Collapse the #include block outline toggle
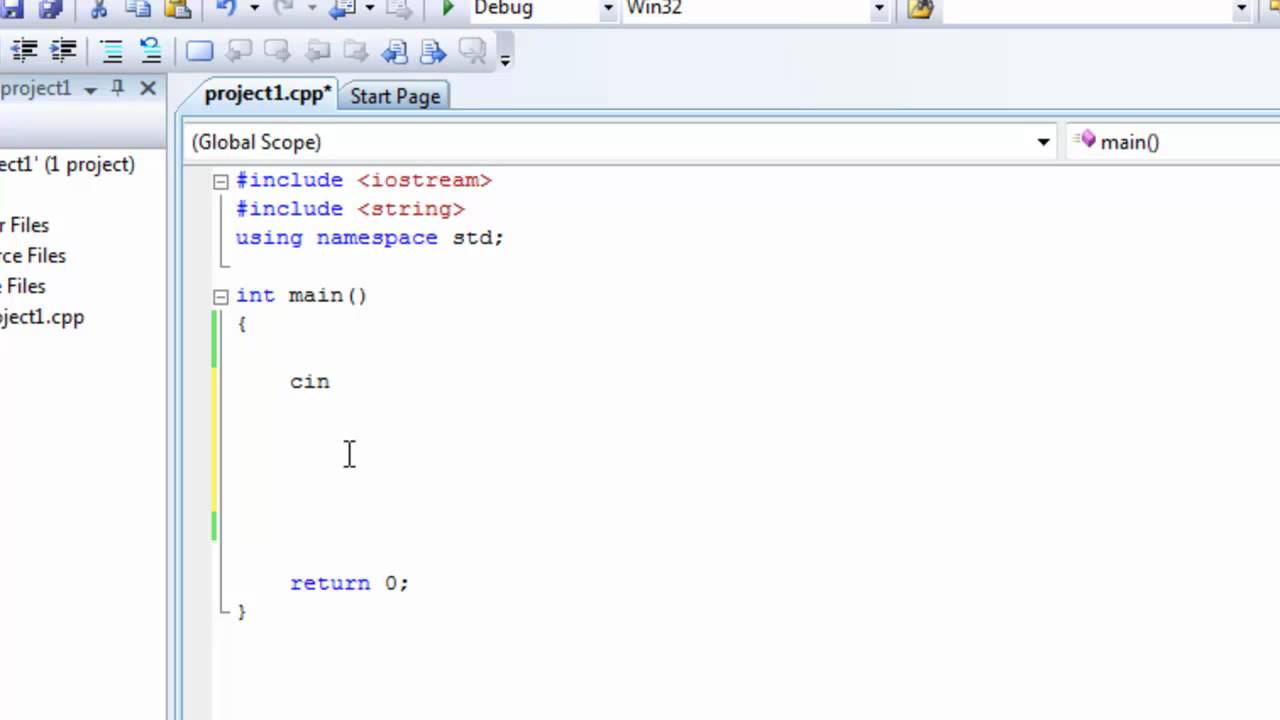This screenshot has width=1280, height=720. point(221,181)
